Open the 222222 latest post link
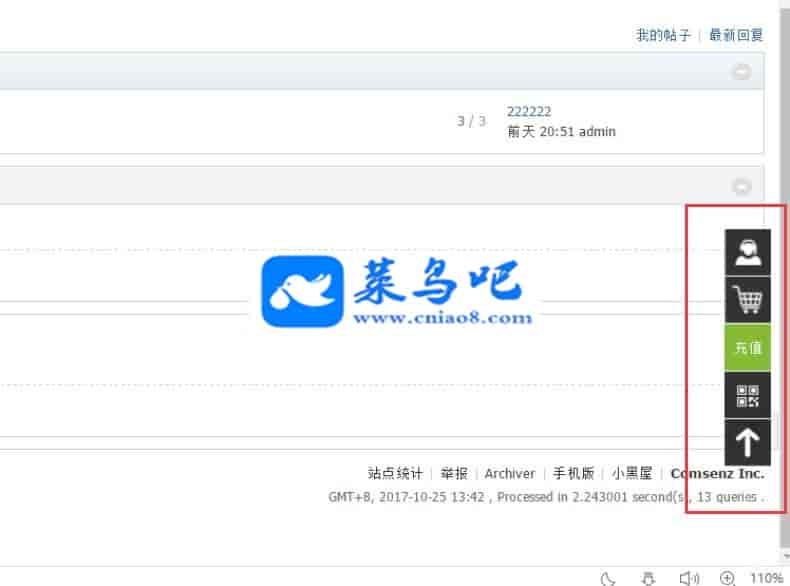The image size is (790, 586). pos(529,111)
